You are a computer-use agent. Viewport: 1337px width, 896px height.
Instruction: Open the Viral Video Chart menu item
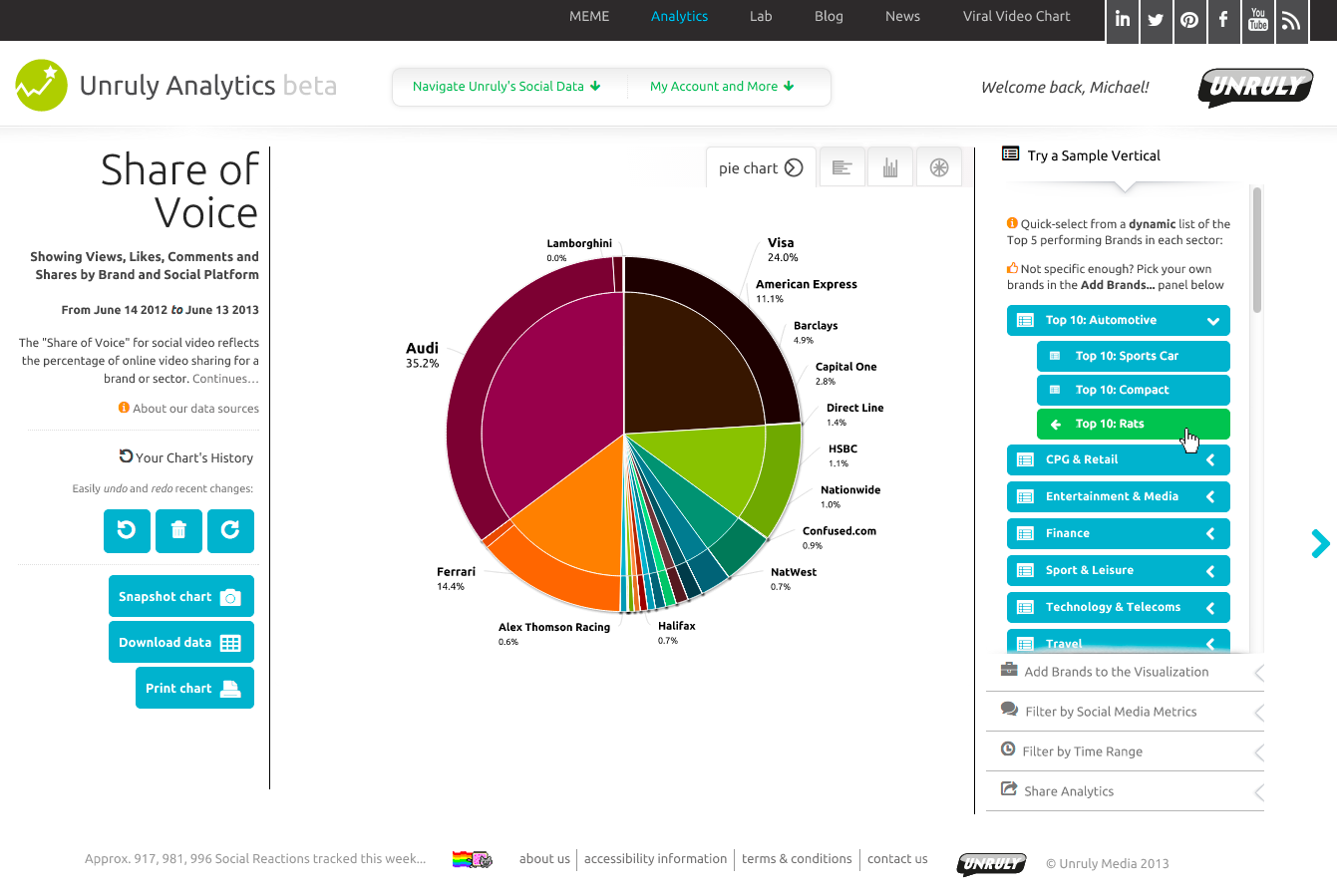coord(1016,16)
